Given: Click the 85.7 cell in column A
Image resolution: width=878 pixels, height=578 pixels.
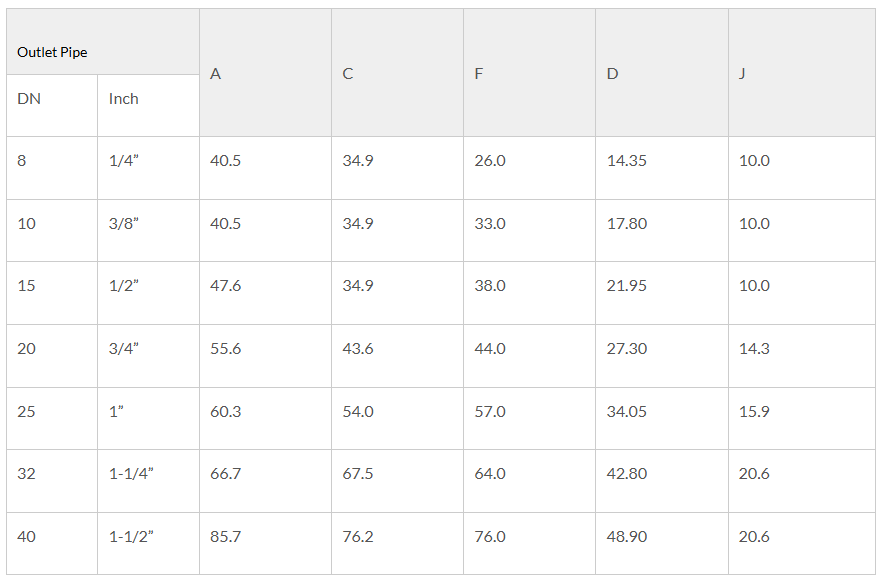Looking at the screenshot, I should (x=265, y=543).
